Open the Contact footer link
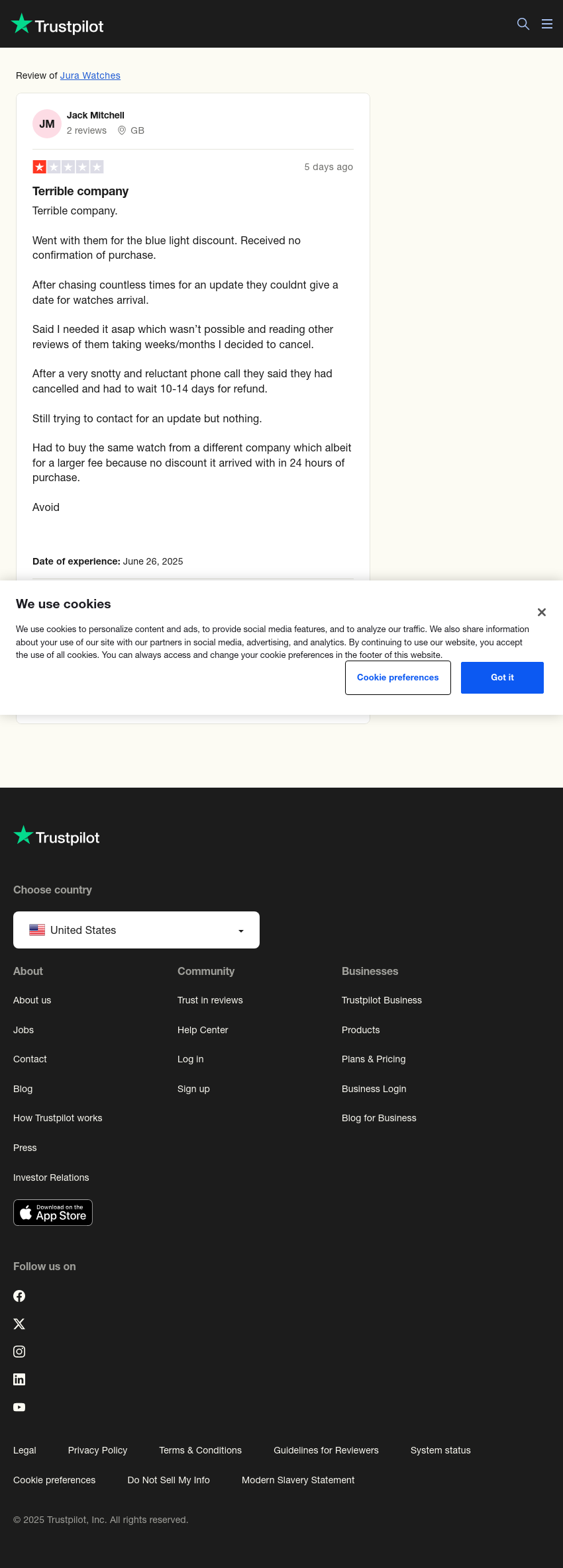Viewport: 563px width, 1568px height. point(30,1059)
